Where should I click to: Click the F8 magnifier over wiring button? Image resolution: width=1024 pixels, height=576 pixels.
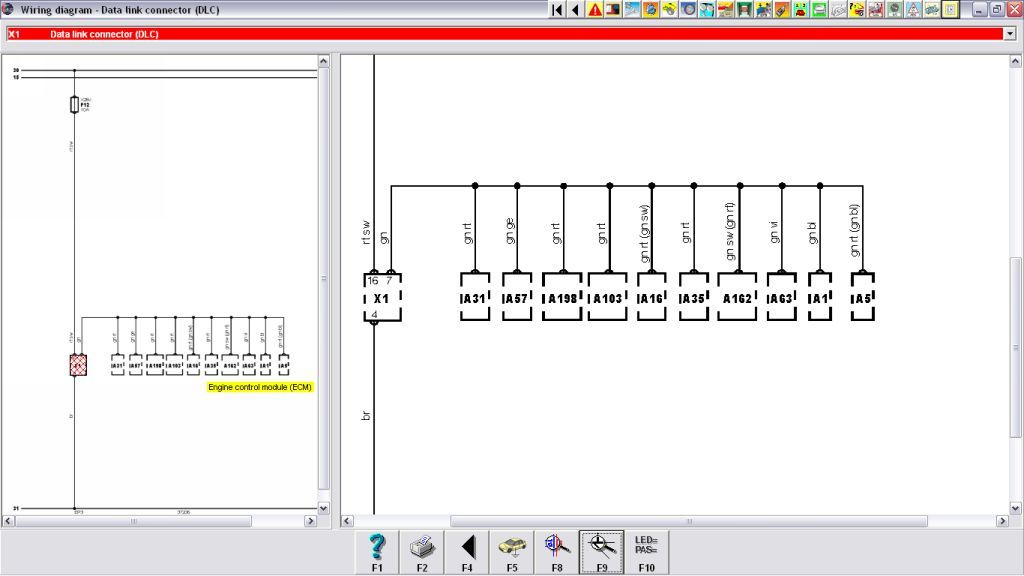[557, 552]
